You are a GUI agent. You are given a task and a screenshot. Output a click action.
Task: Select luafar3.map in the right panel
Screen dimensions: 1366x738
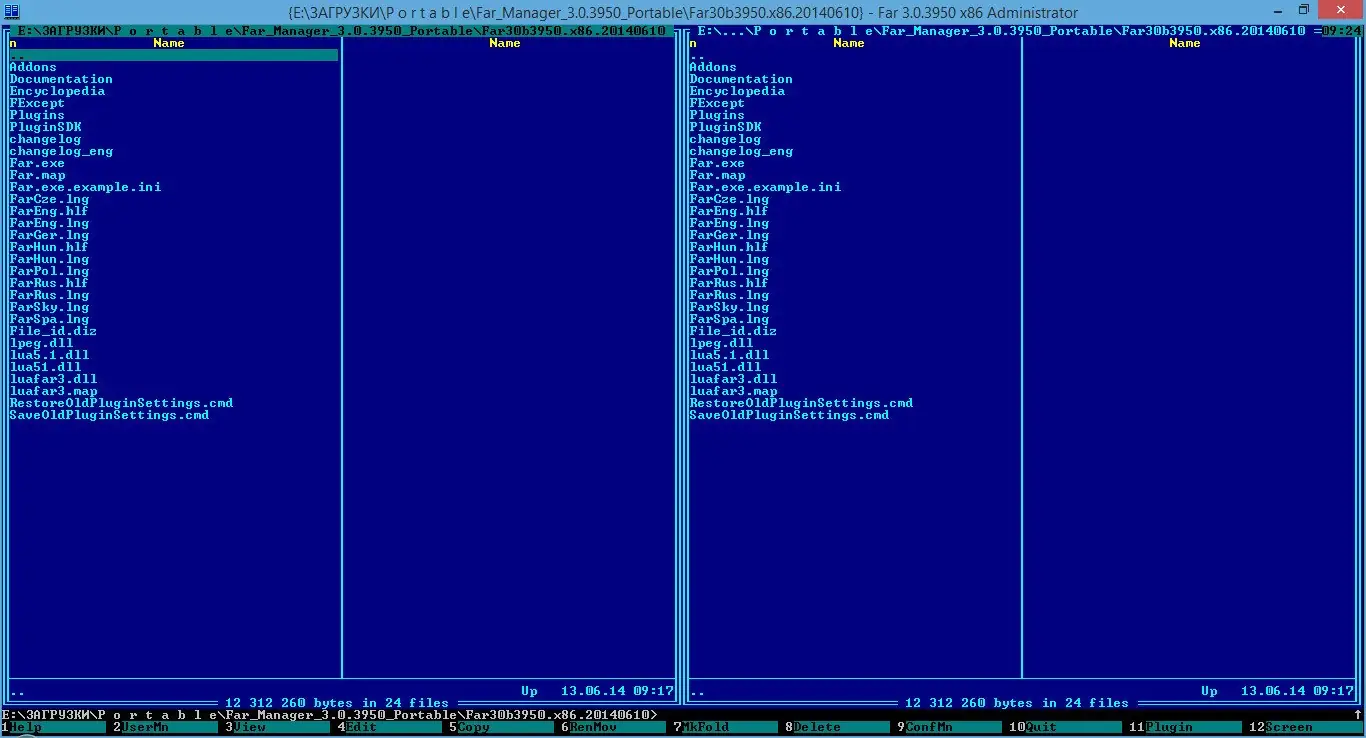[x=733, y=391]
